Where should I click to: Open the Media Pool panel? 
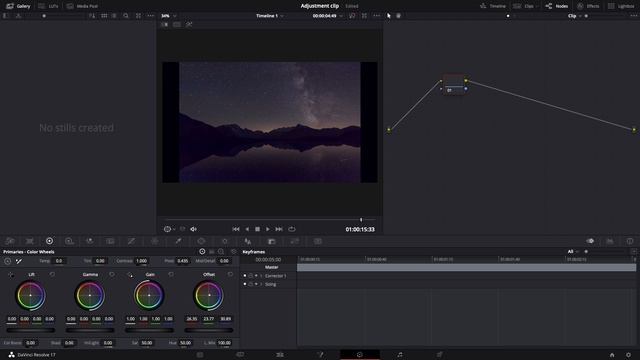click(82, 6)
